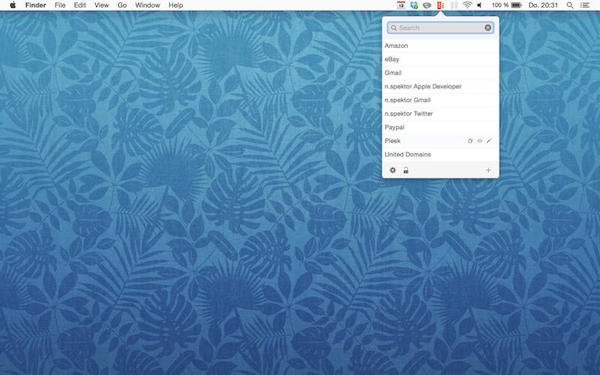Select n.spektor Twitter entry
Screen dimensions: 600x375
(440, 114)
